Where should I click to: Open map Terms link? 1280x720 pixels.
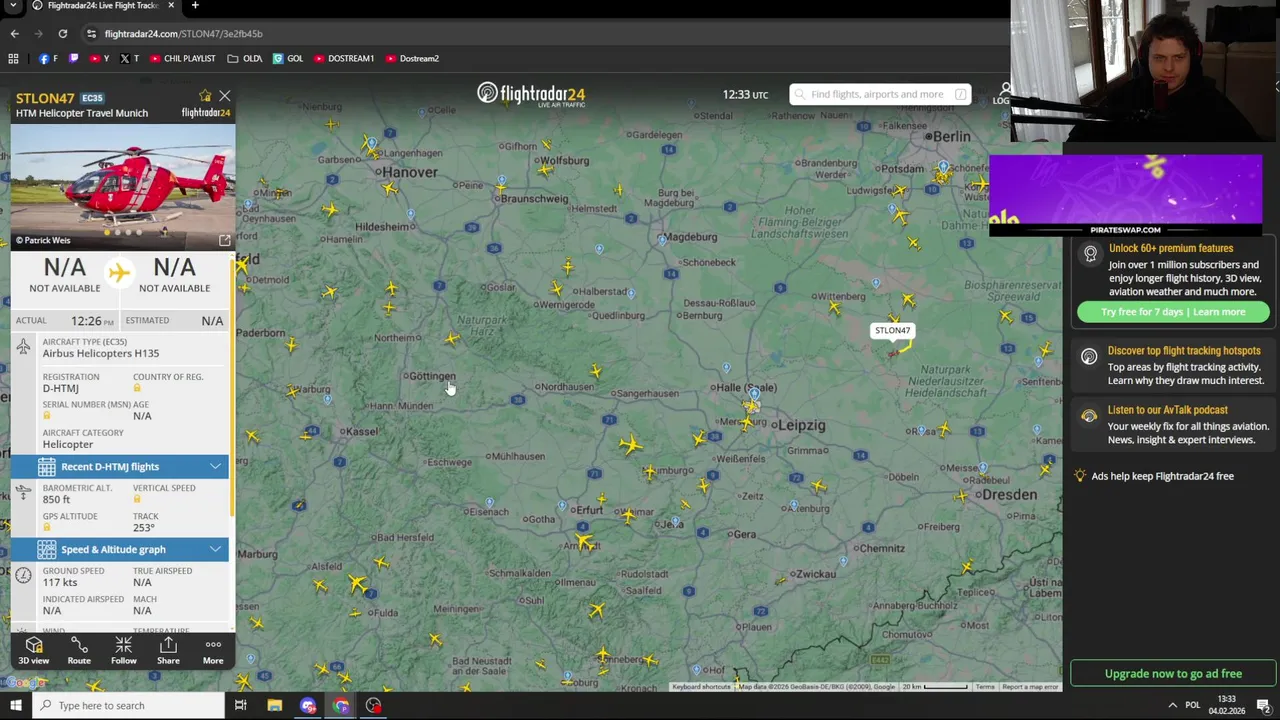985,687
